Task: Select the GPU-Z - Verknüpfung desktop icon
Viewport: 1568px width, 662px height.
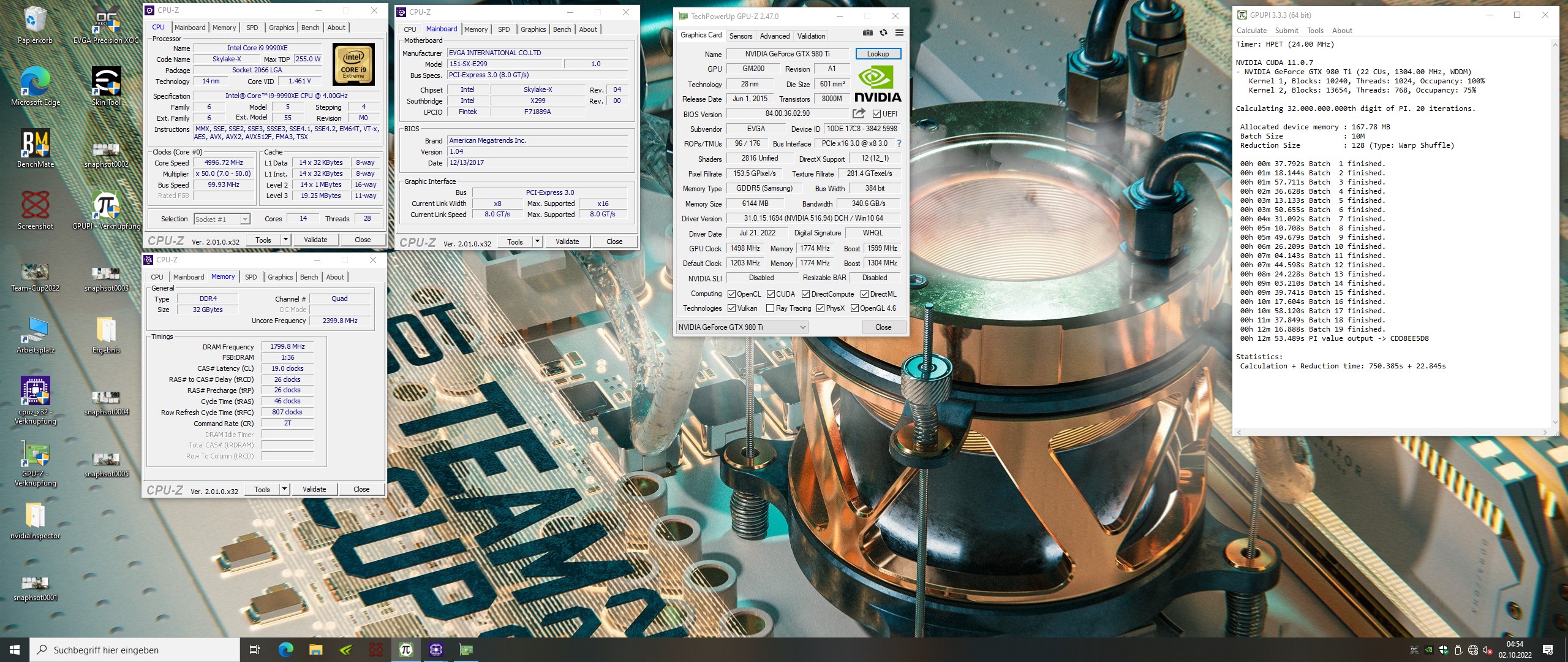Action: click(x=36, y=463)
